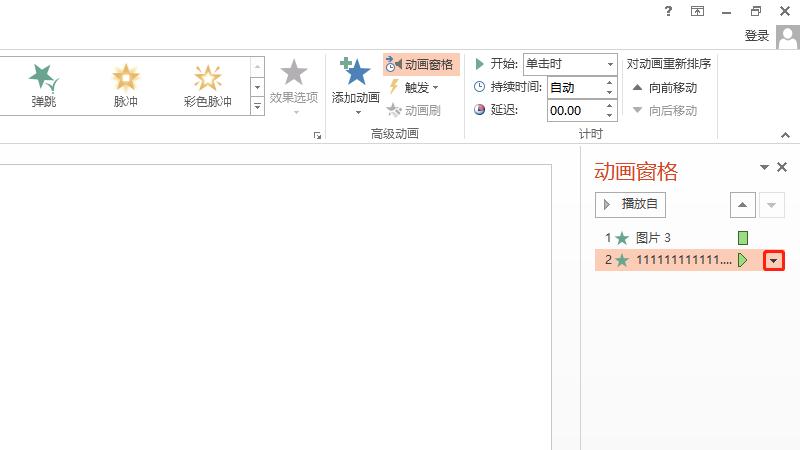Expand the animation gallery more button
800x450 pixels.
point(257,106)
